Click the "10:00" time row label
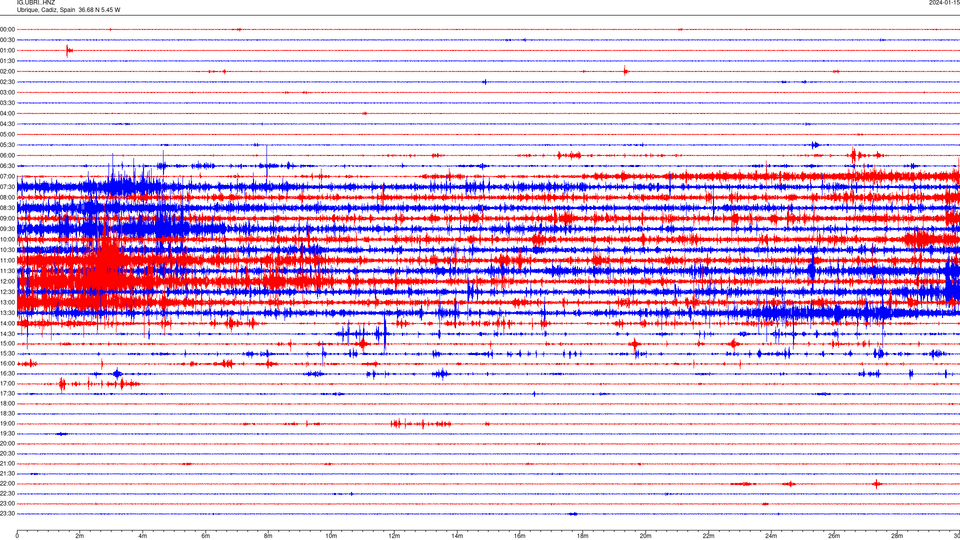This screenshot has height=540, width=960. (x=7, y=239)
